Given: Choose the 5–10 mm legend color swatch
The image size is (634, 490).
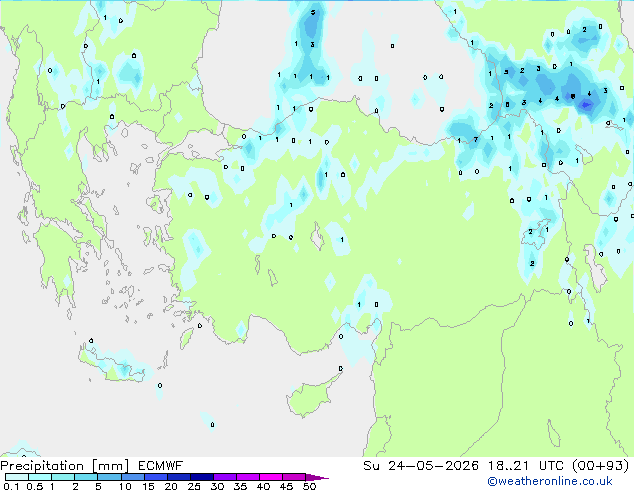Looking at the screenshot, I should click(109, 477).
